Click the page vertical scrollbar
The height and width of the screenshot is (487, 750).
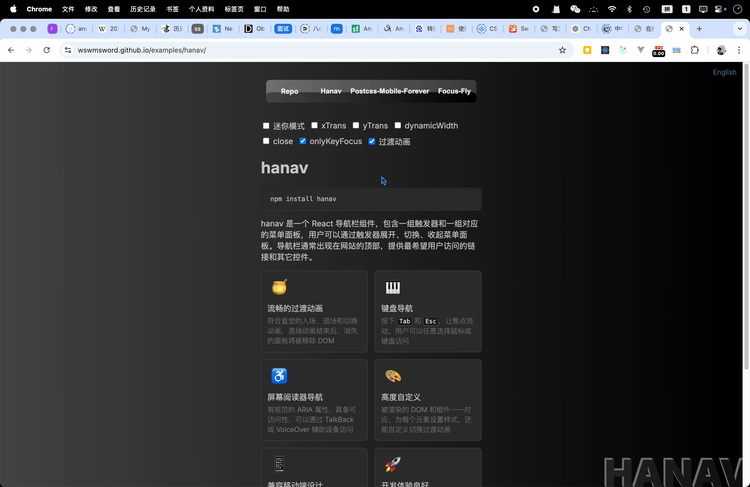(x=746, y=215)
